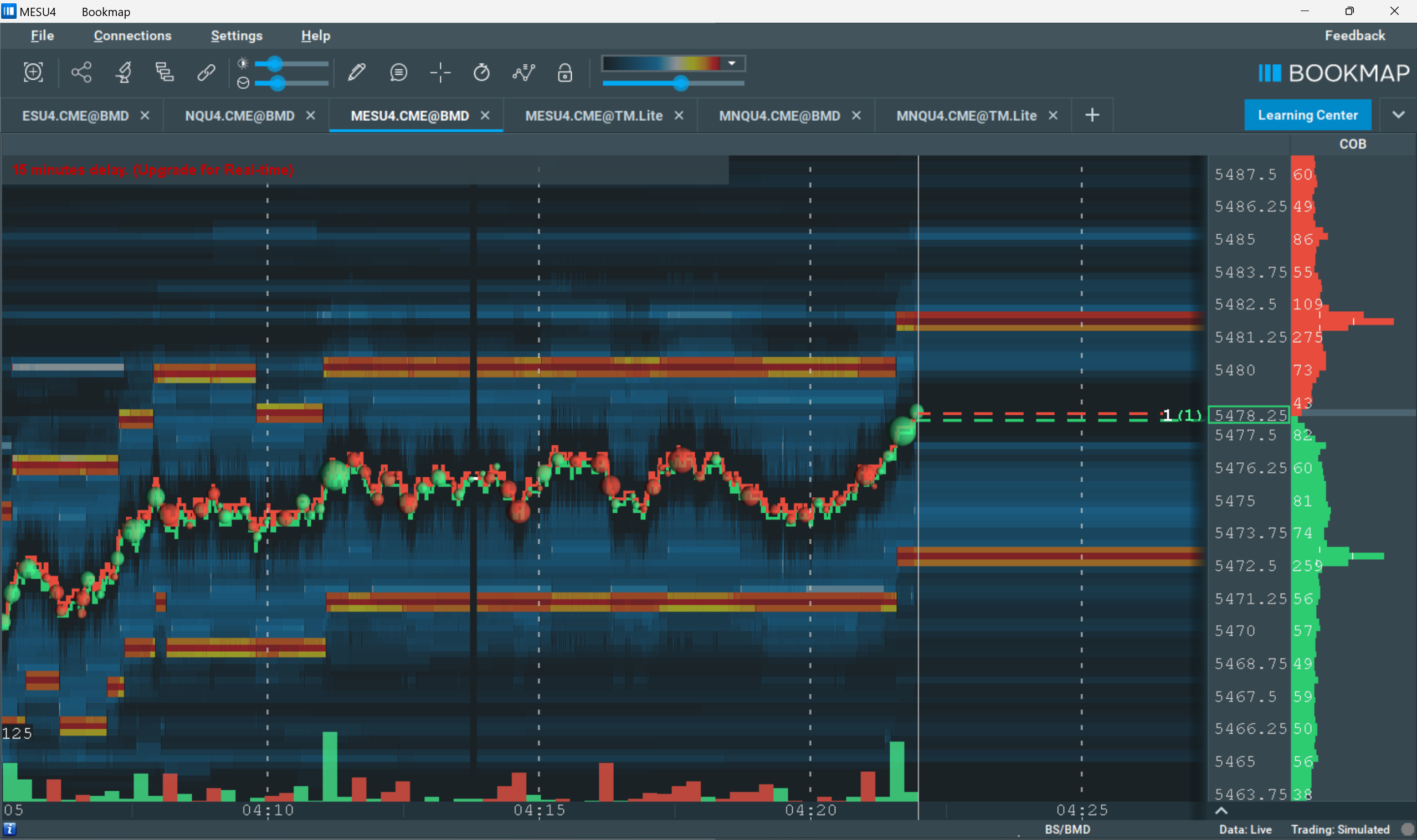Toggle the padlock lock icon

[565, 72]
